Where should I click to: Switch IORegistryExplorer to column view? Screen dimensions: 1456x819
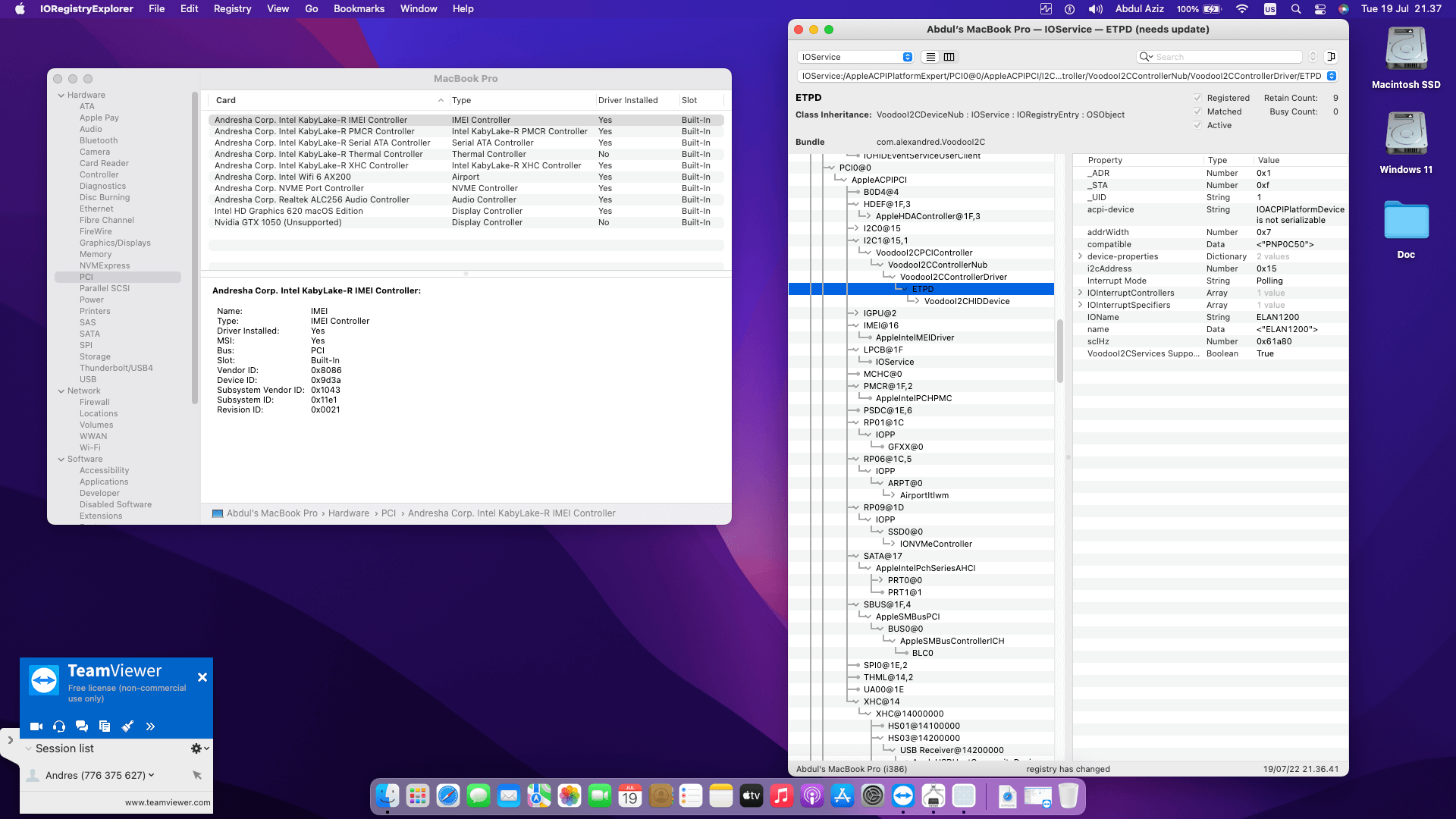949,57
